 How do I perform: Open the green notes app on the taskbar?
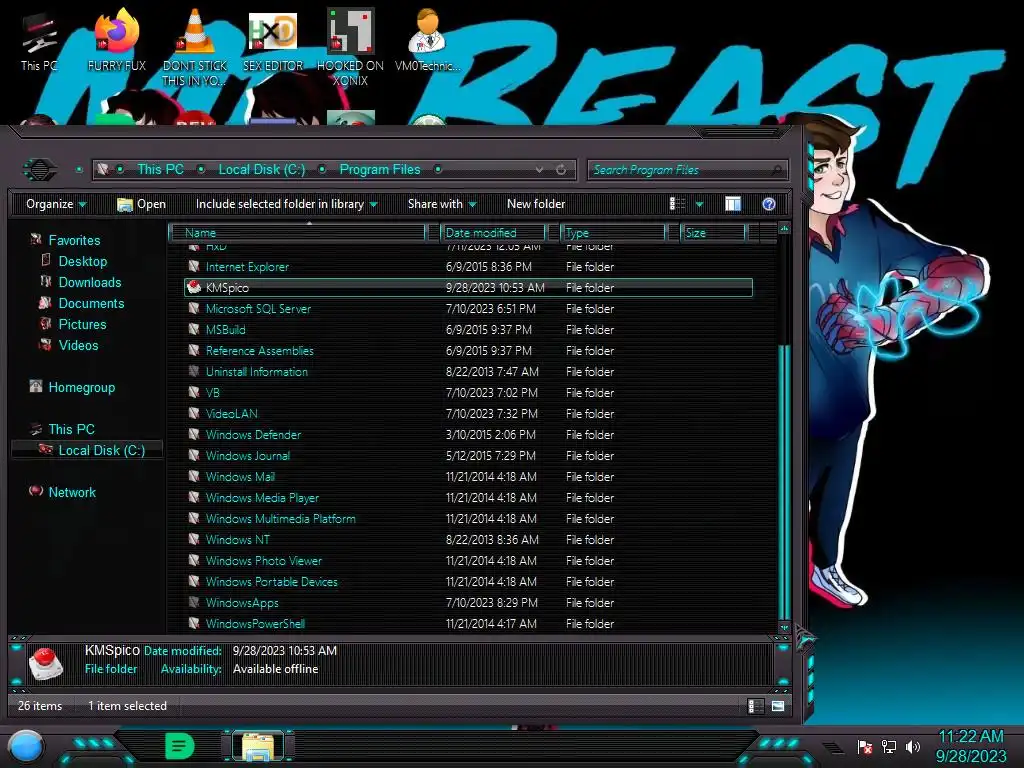180,746
